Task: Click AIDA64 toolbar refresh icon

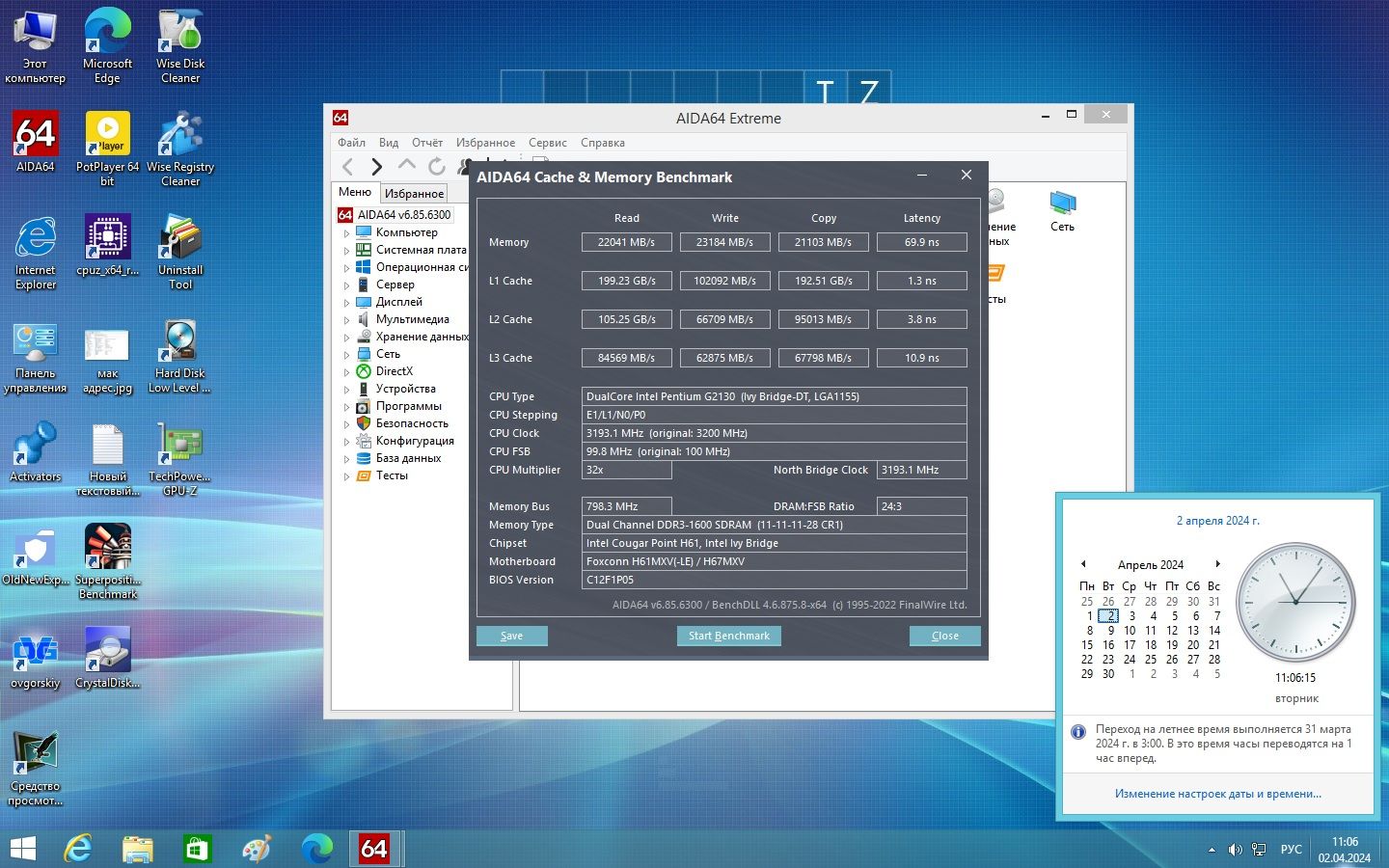Action: (x=437, y=167)
